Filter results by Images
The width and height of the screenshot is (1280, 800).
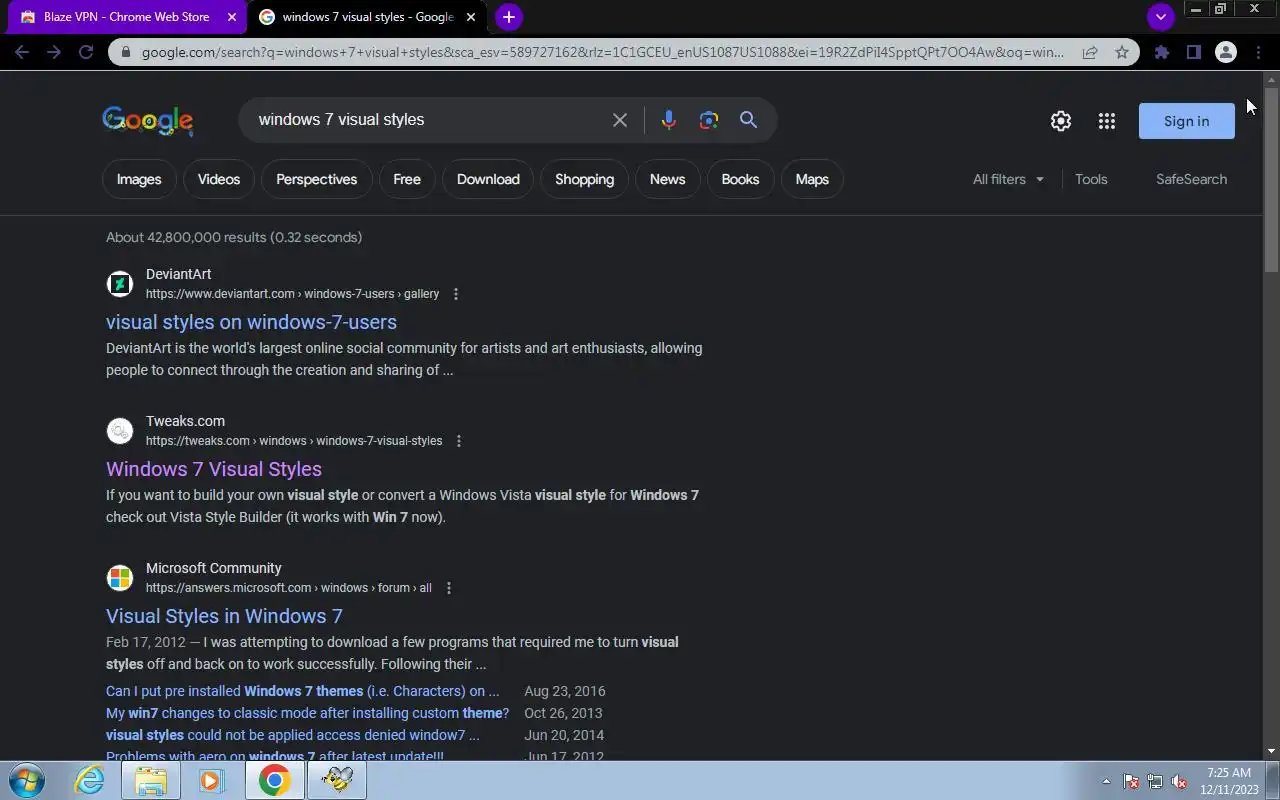139,179
